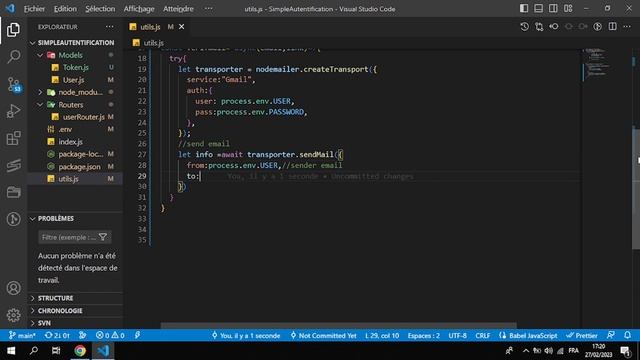Click the filter funnel in Problems panel
The height and width of the screenshot is (360, 640).
point(103,237)
